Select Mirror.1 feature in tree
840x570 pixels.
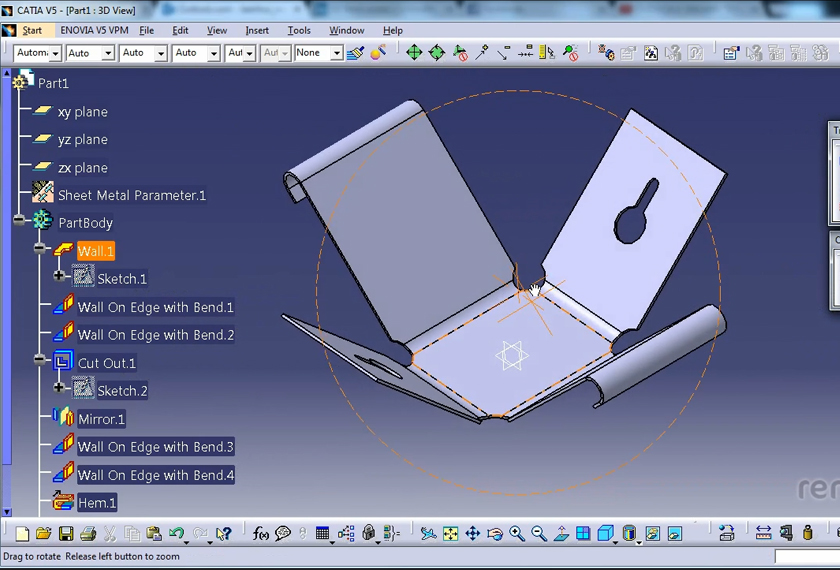tap(101, 419)
